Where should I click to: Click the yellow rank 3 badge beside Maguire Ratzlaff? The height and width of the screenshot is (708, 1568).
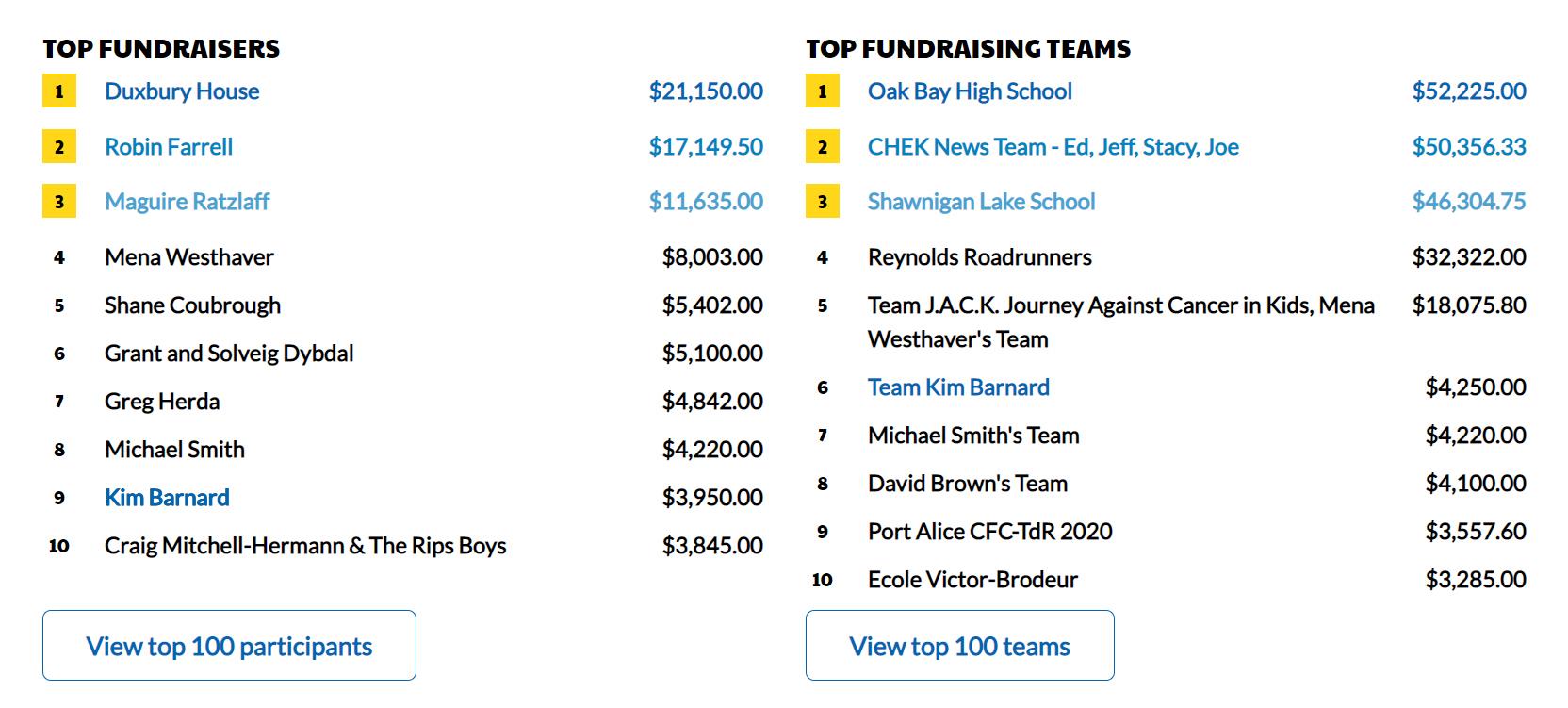59,202
